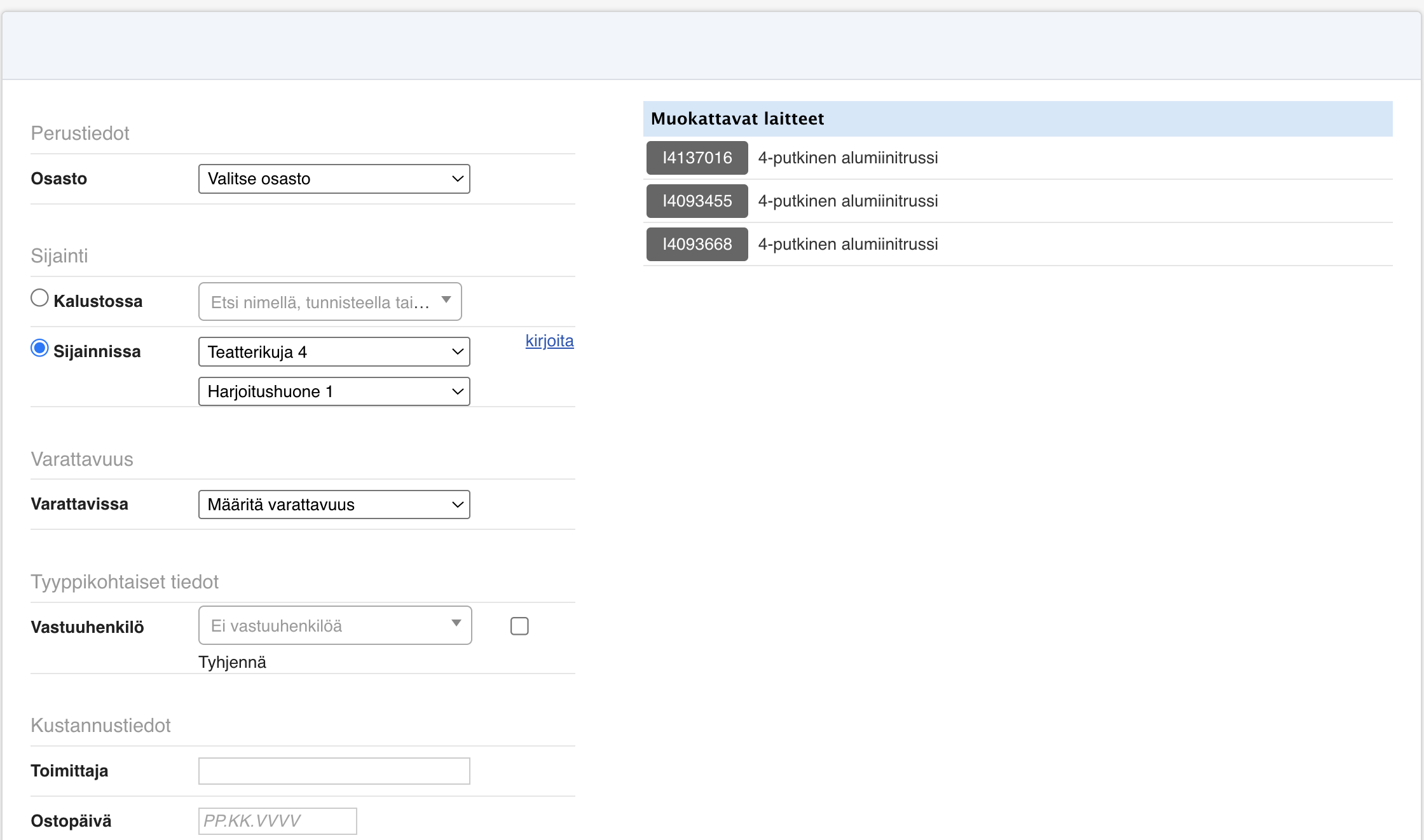The image size is (1424, 840).
Task: Open the Määritä varattavuus dropdown
Action: click(x=333, y=505)
